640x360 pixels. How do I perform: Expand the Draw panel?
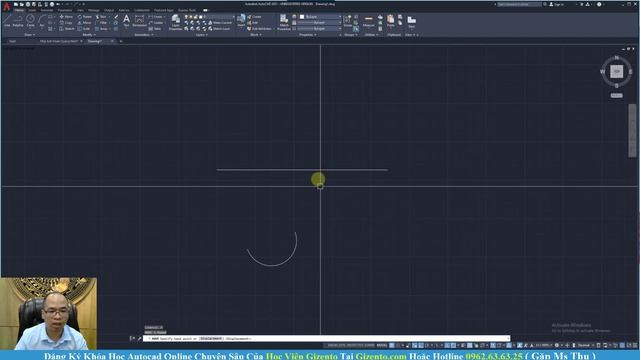pos(29,35)
